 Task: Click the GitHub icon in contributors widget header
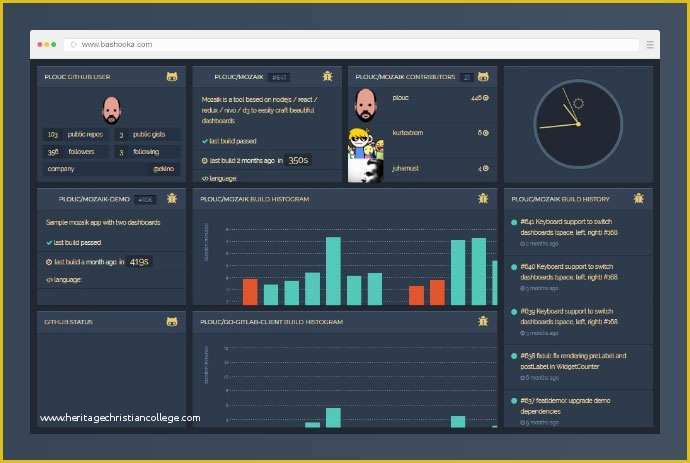tap(483, 77)
